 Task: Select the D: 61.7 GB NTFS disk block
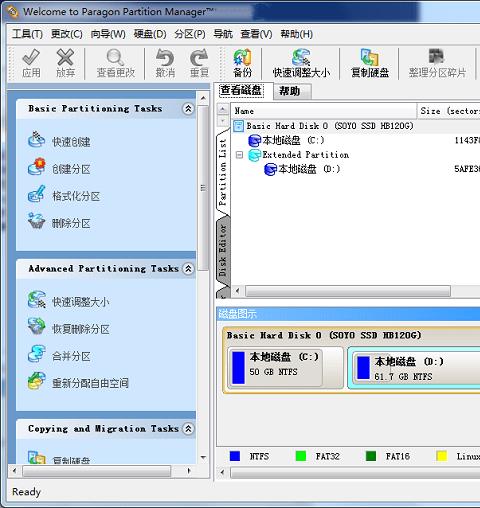coord(415,368)
